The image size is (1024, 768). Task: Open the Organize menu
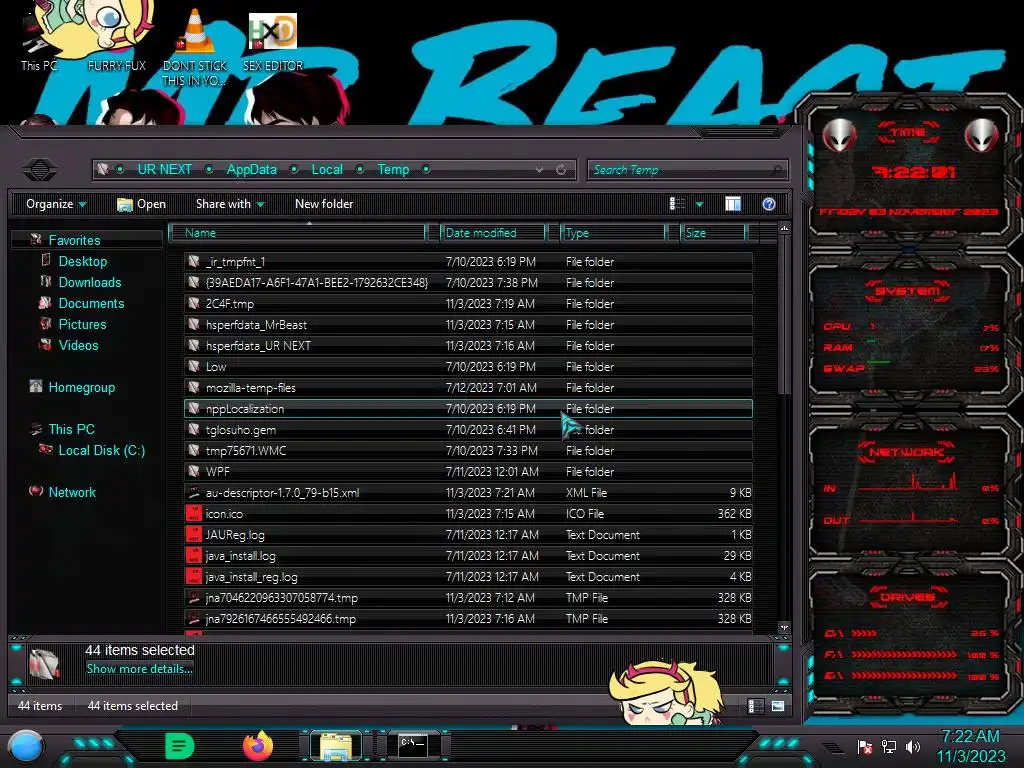56,204
